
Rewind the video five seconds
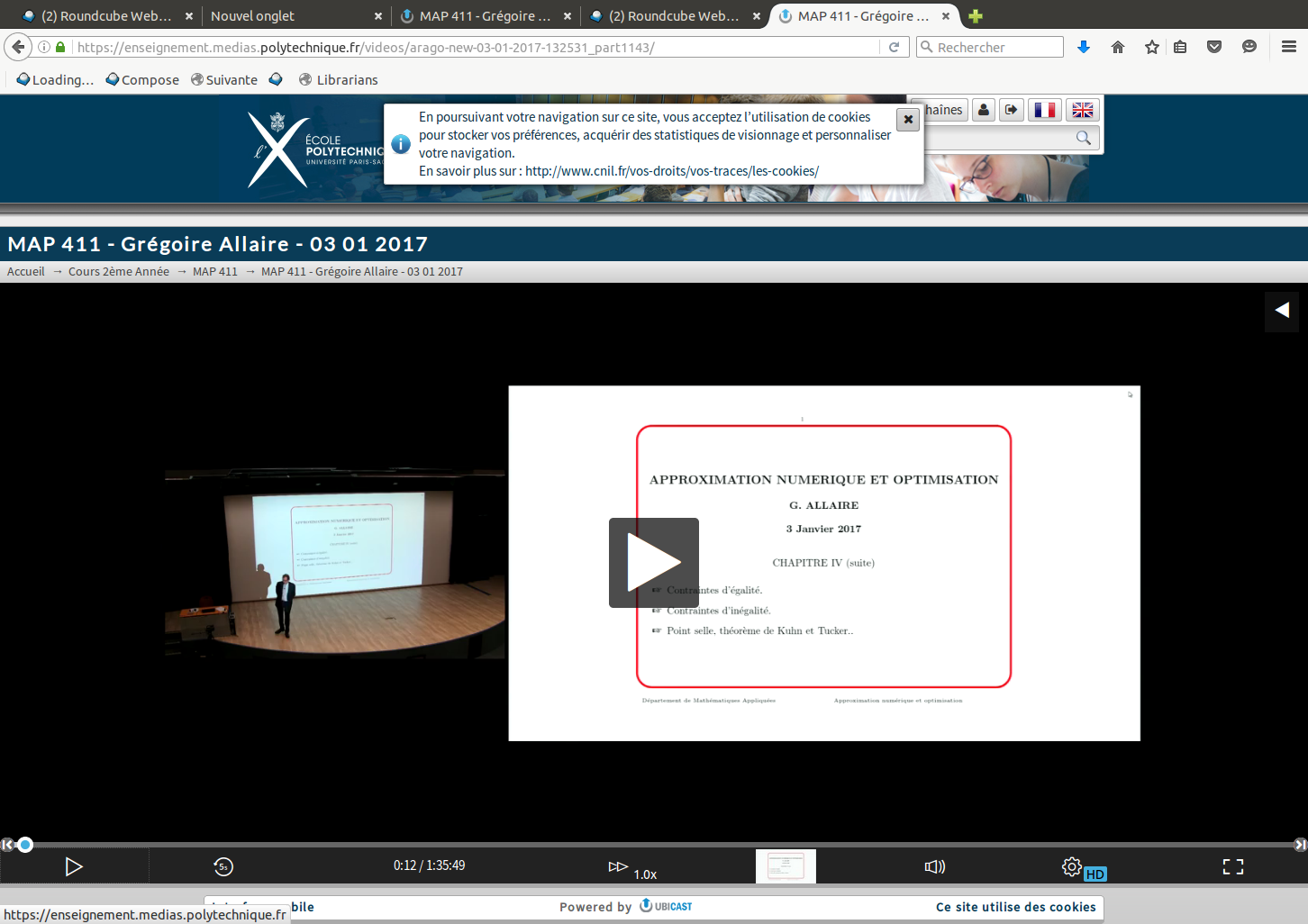tap(223, 866)
